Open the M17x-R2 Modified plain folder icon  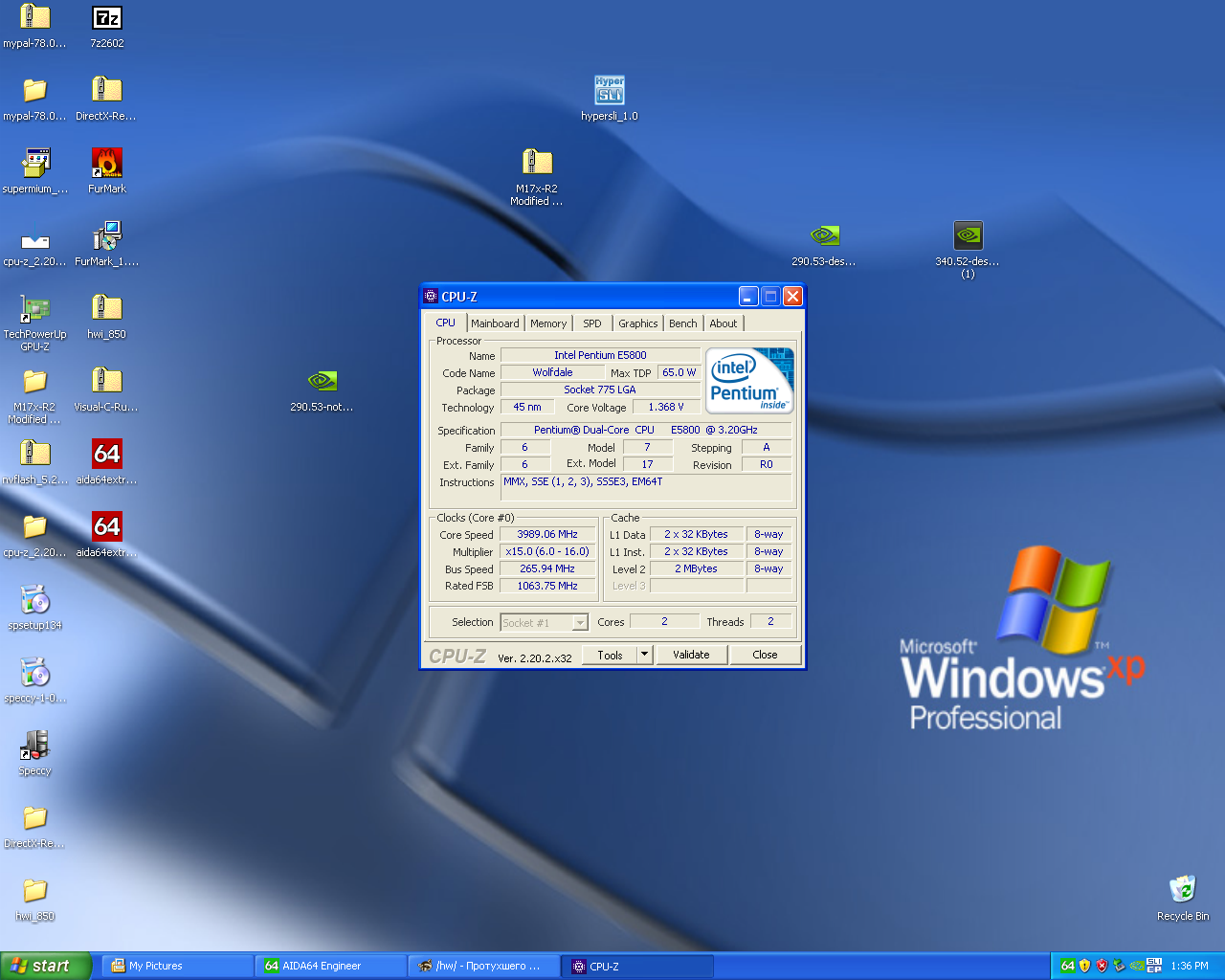coord(34,382)
